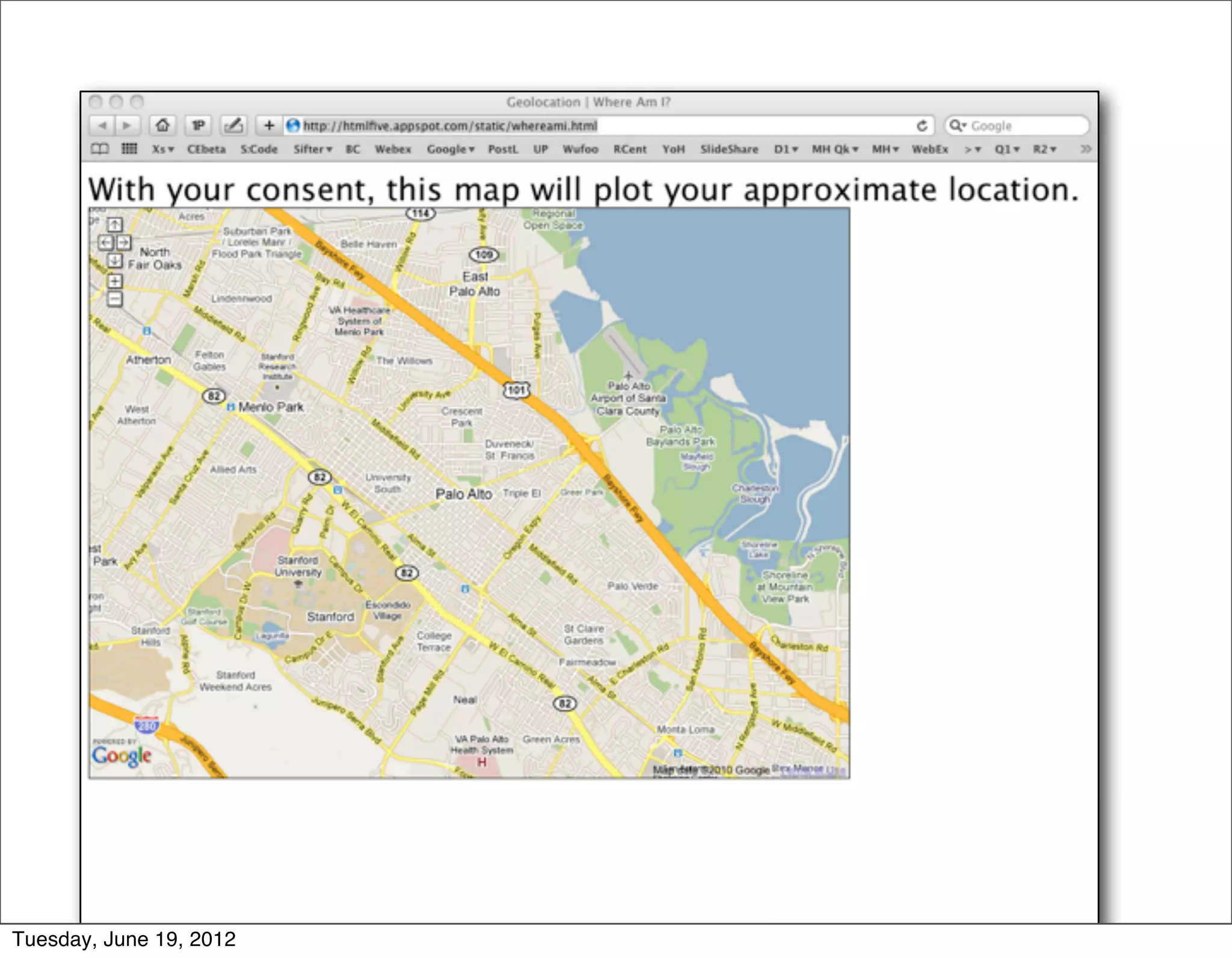Click the Home toolbar icon
Screen dimensions: 1232x958
click(x=162, y=126)
